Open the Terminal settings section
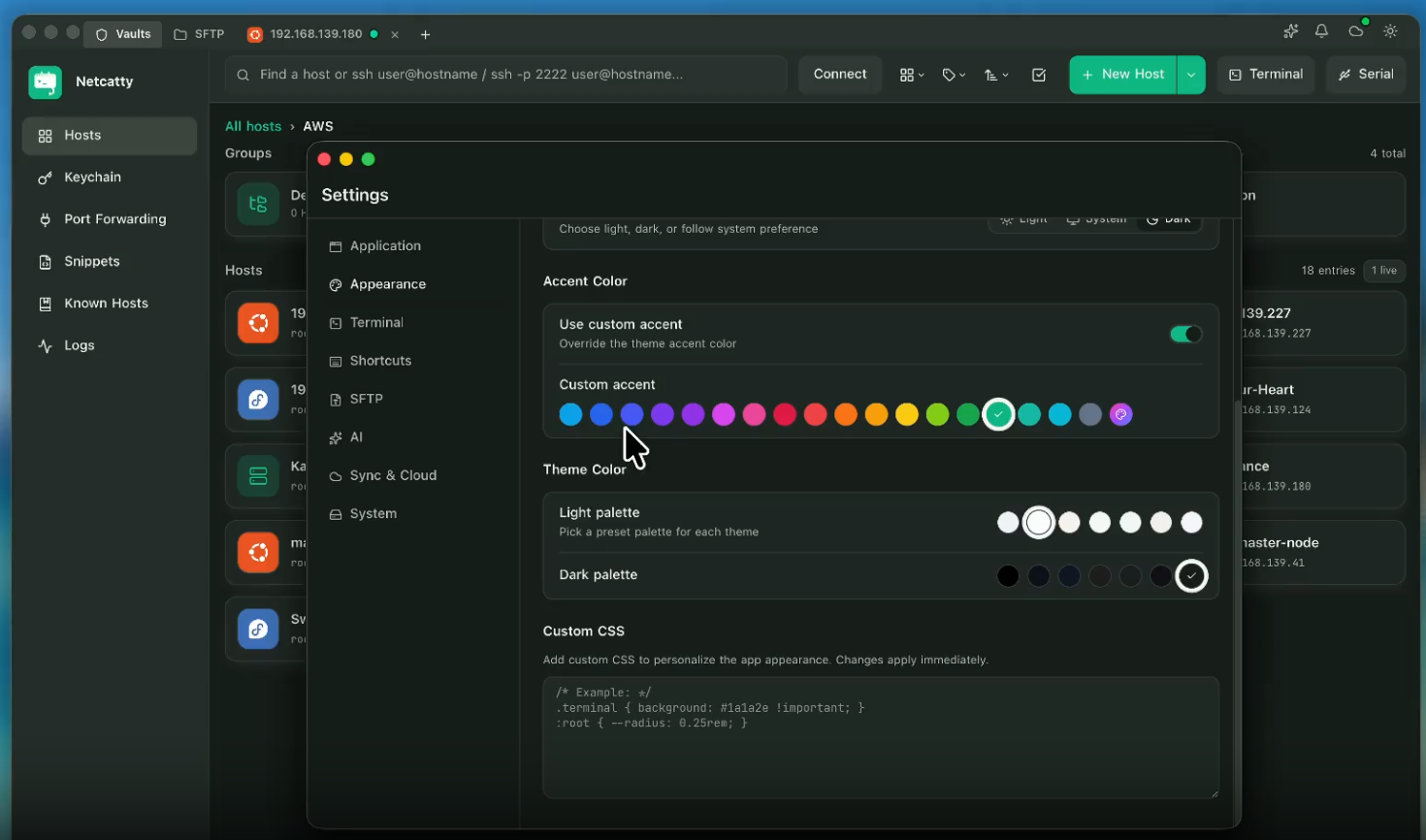The height and width of the screenshot is (840, 1426). [x=376, y=322]
